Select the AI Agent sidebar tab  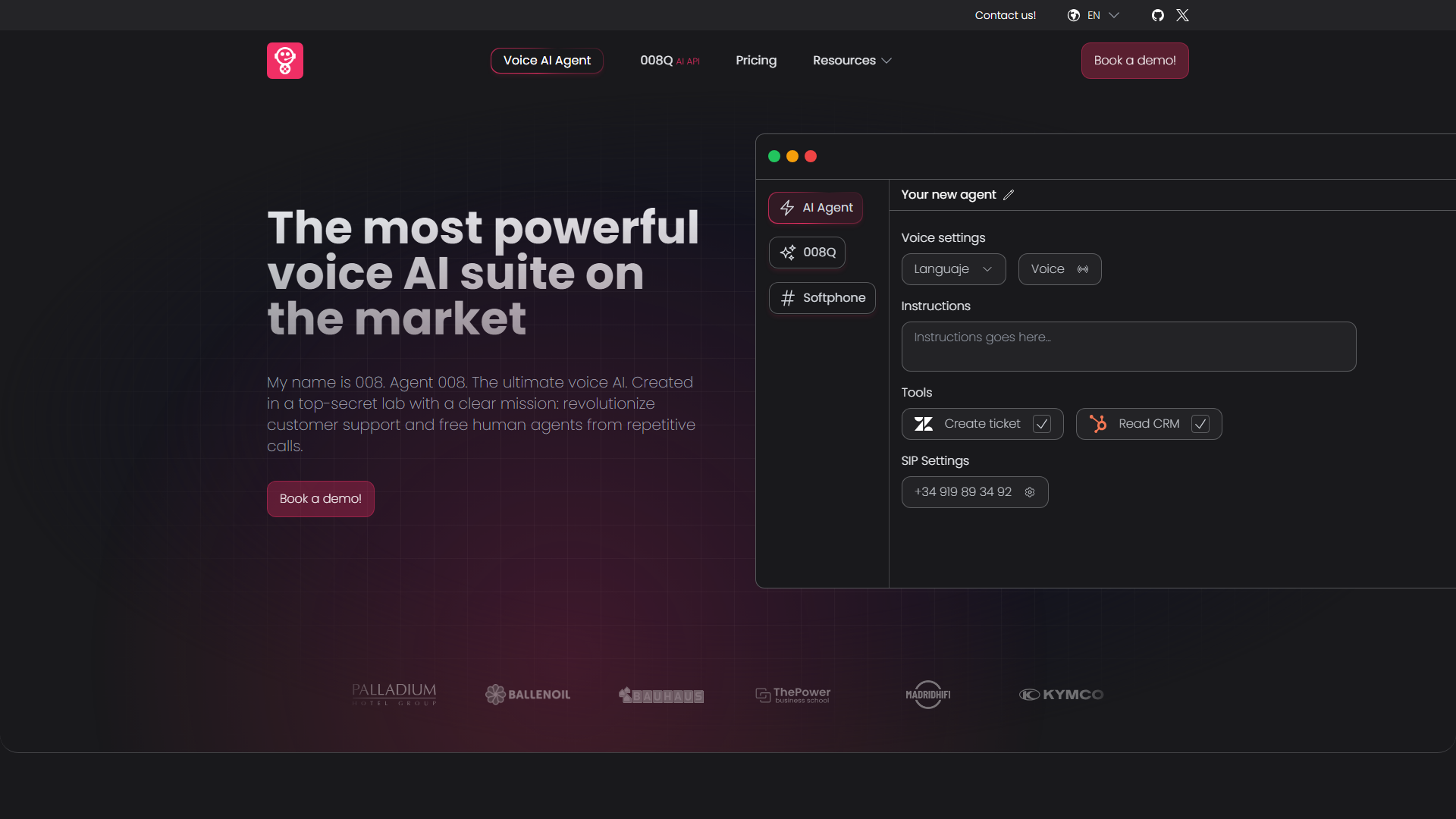click(815, 208)
